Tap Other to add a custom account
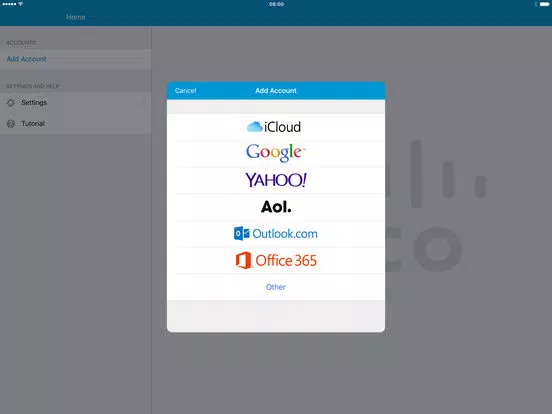Screen dimensions: 552x414 (276, 287)
